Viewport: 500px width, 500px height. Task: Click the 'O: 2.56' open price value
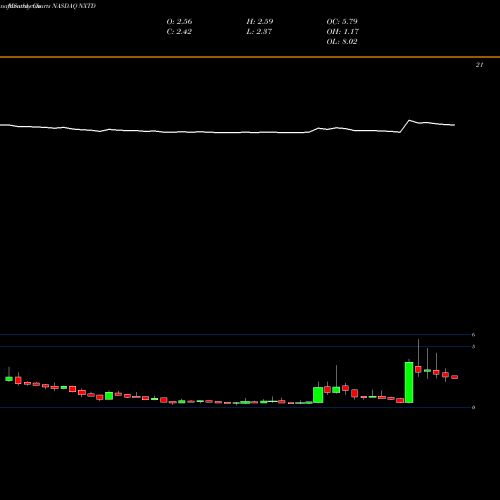[179, 22]
